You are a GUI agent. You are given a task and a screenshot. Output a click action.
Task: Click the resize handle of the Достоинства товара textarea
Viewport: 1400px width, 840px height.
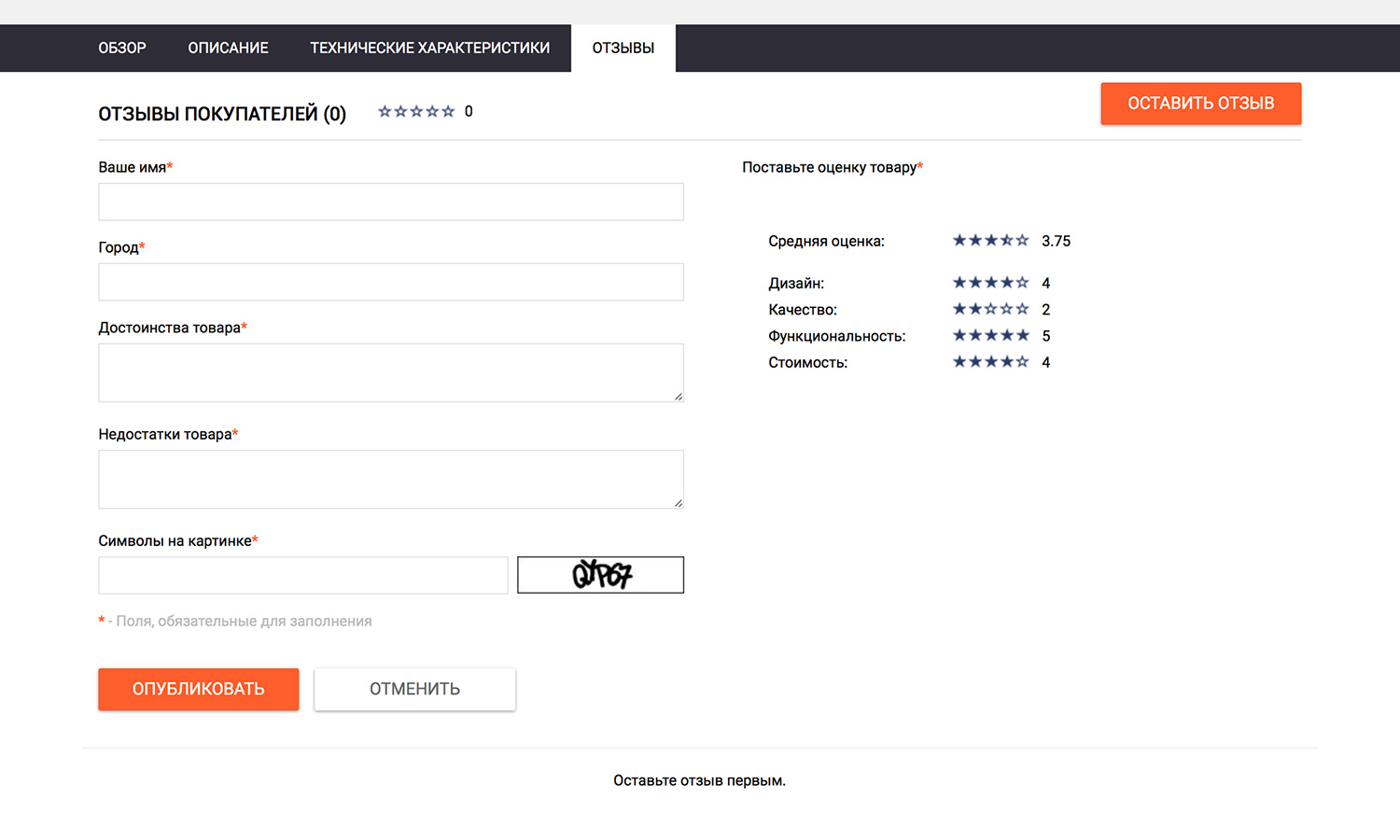[678, 397]
